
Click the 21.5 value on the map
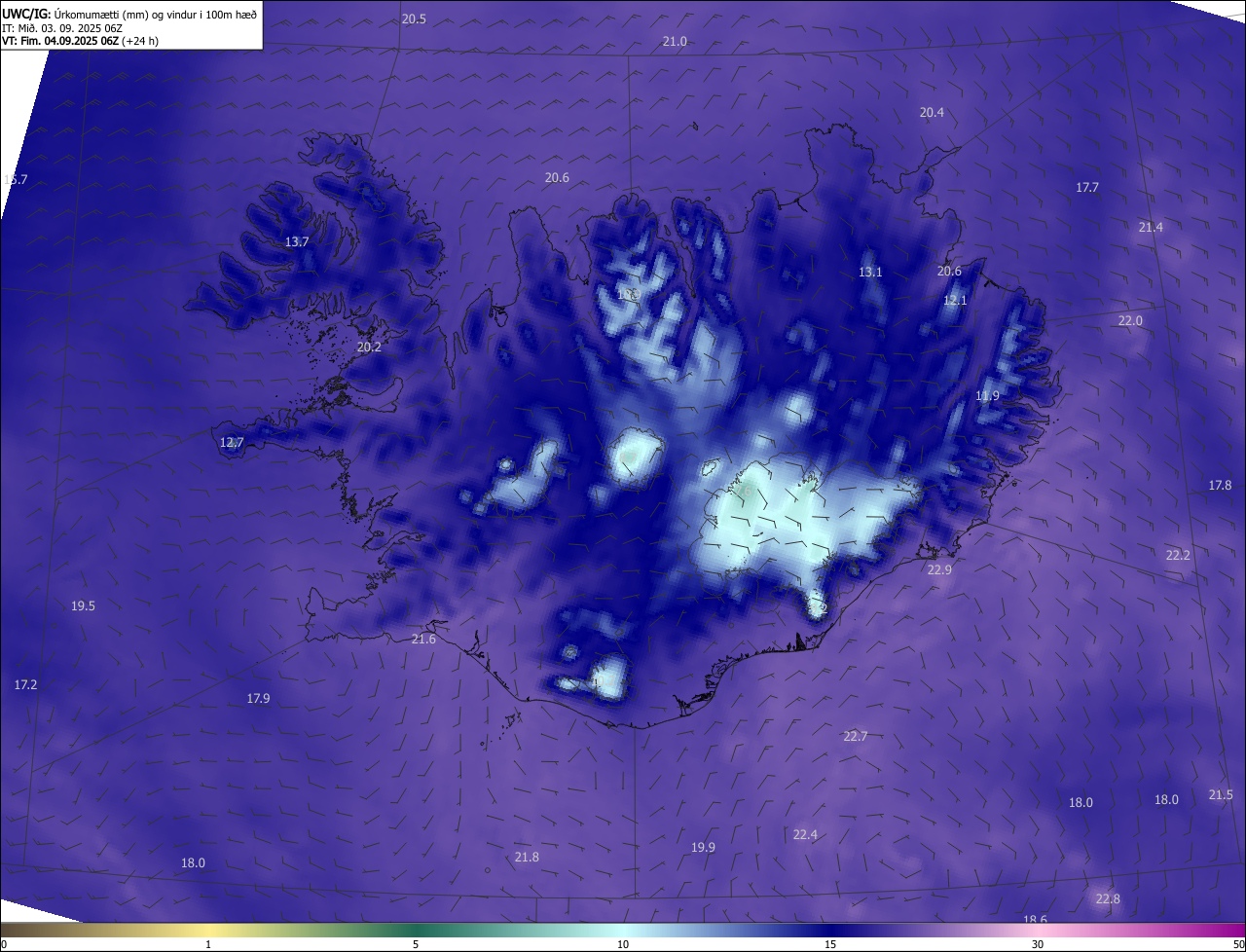1221,795
